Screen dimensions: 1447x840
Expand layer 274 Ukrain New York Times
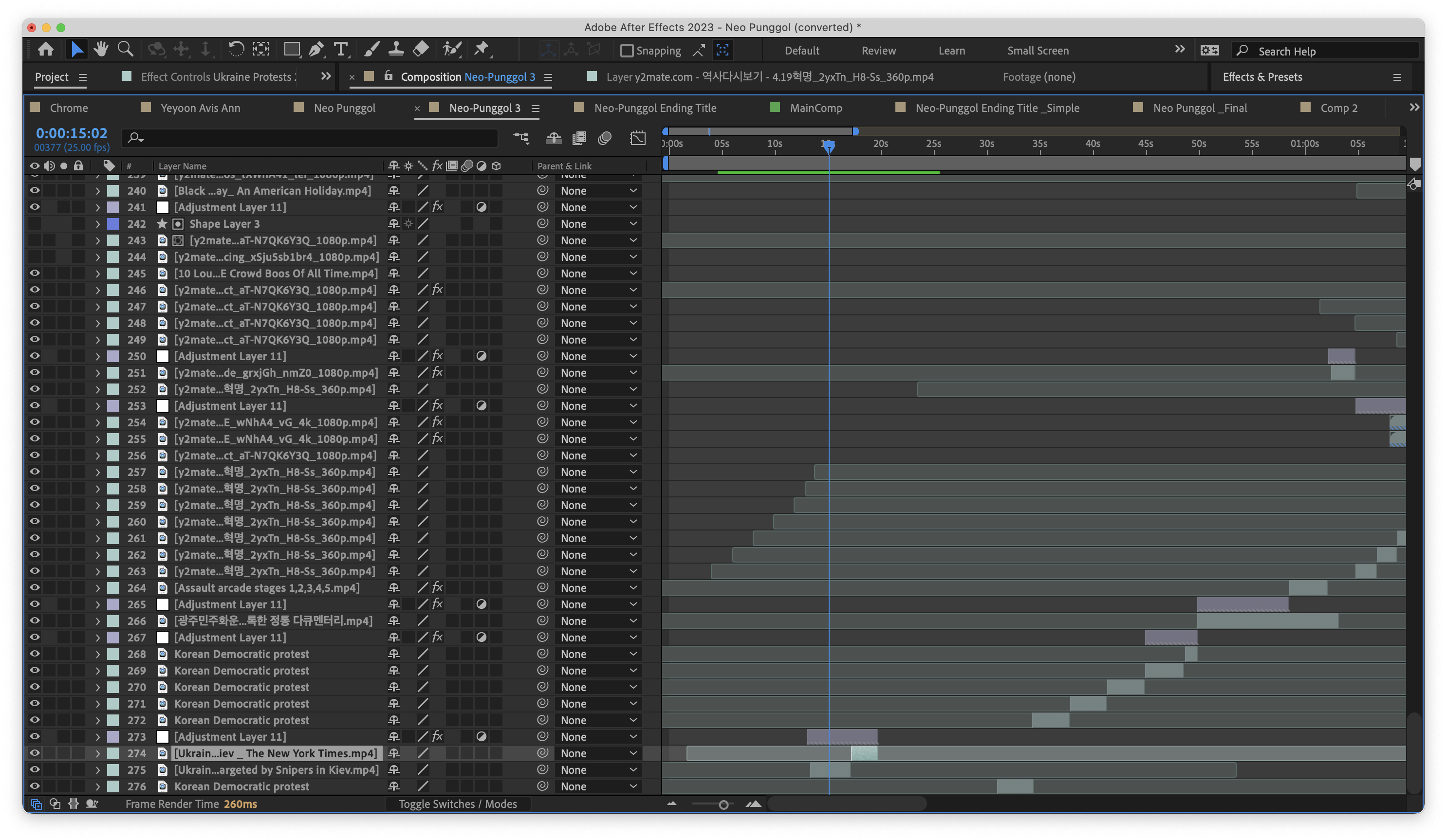tap(97, 753)
